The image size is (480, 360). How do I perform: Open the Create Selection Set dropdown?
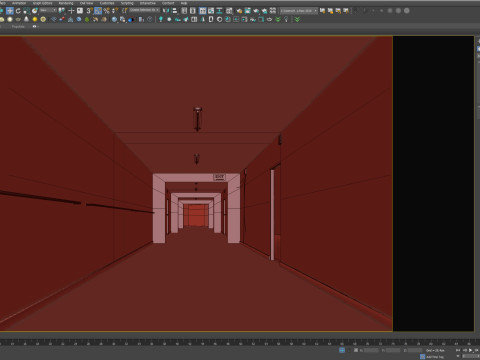(144, 10)
